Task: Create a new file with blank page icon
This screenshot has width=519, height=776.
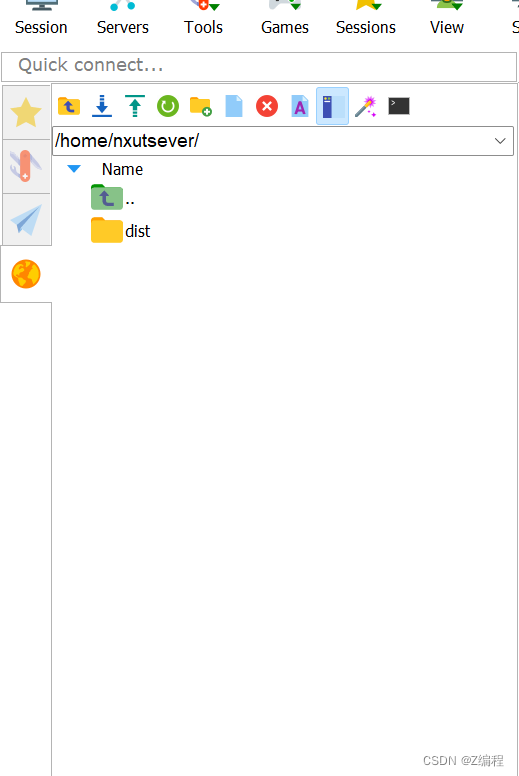Action: coord(234,106)
